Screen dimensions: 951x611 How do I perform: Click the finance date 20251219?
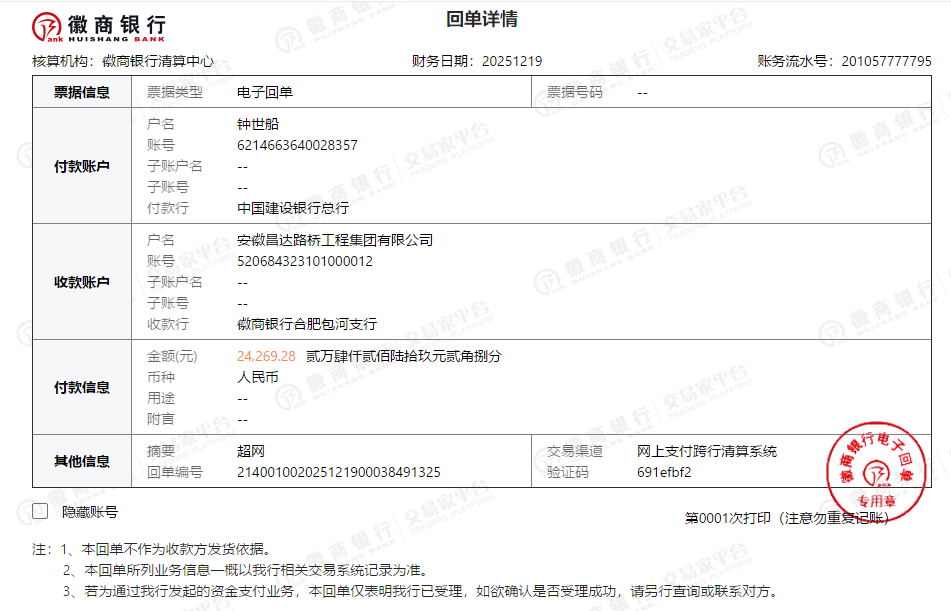(x=511, y=61)
